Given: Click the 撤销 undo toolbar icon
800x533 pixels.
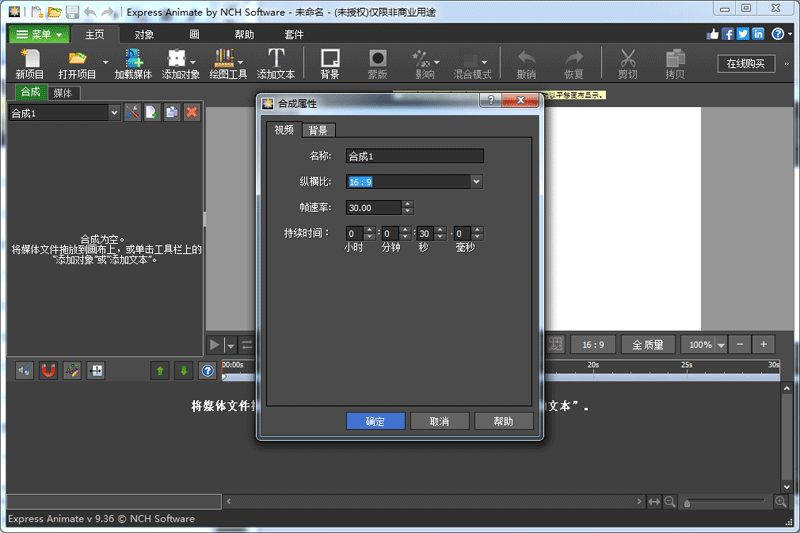Looking at the screenshot, I should tap(526, 58).
